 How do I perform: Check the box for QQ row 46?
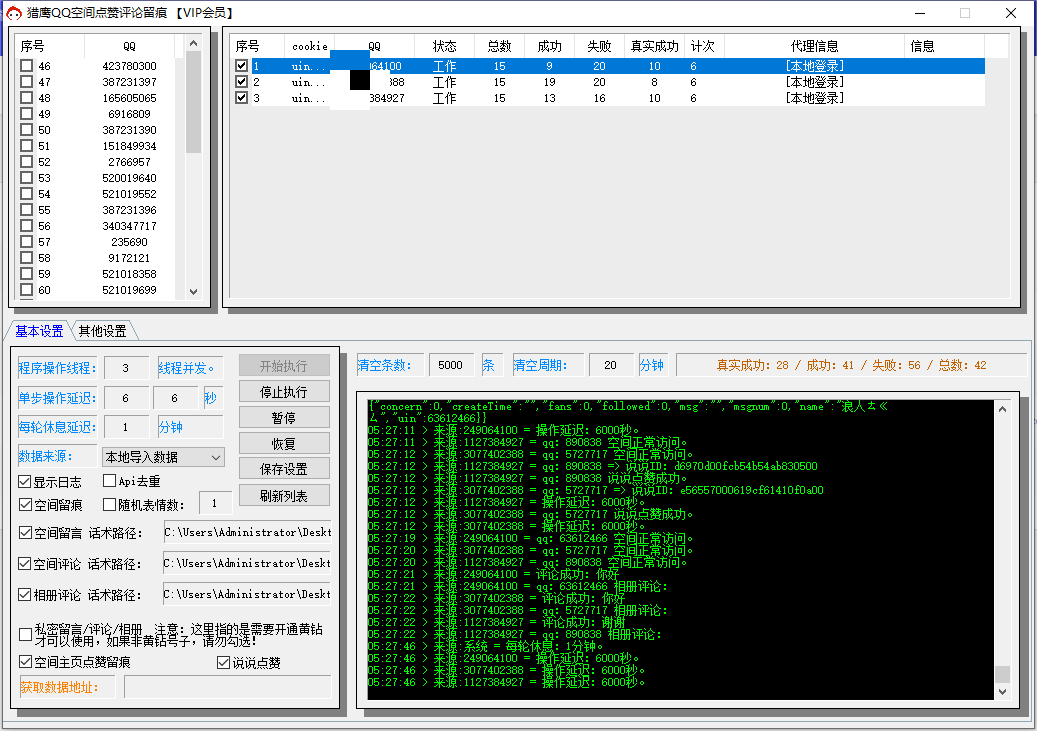26,65
